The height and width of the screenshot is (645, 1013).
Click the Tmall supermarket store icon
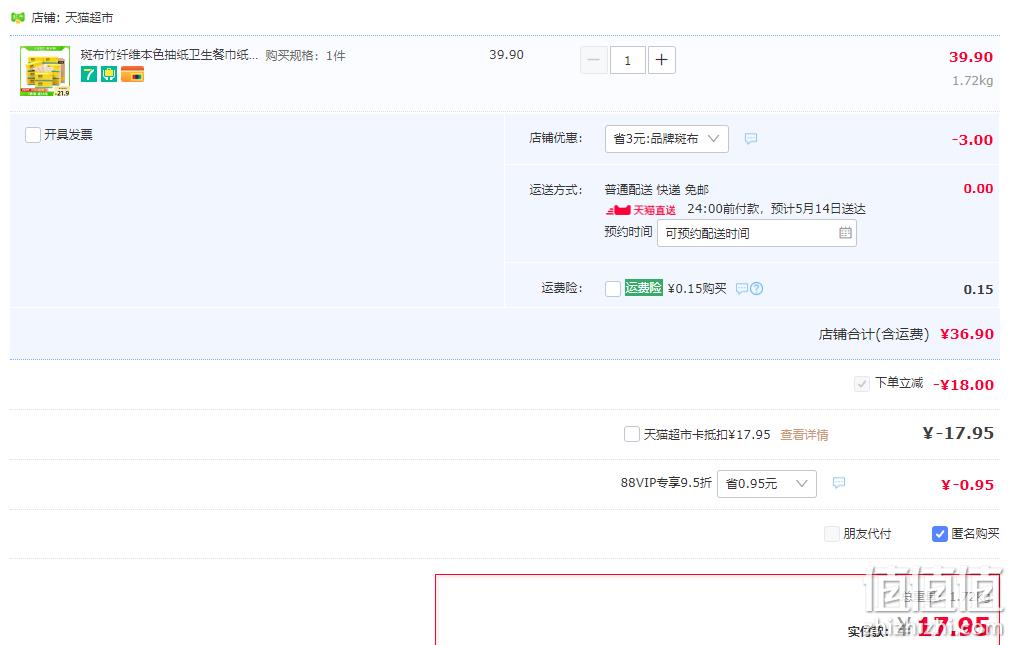point(17,17)
